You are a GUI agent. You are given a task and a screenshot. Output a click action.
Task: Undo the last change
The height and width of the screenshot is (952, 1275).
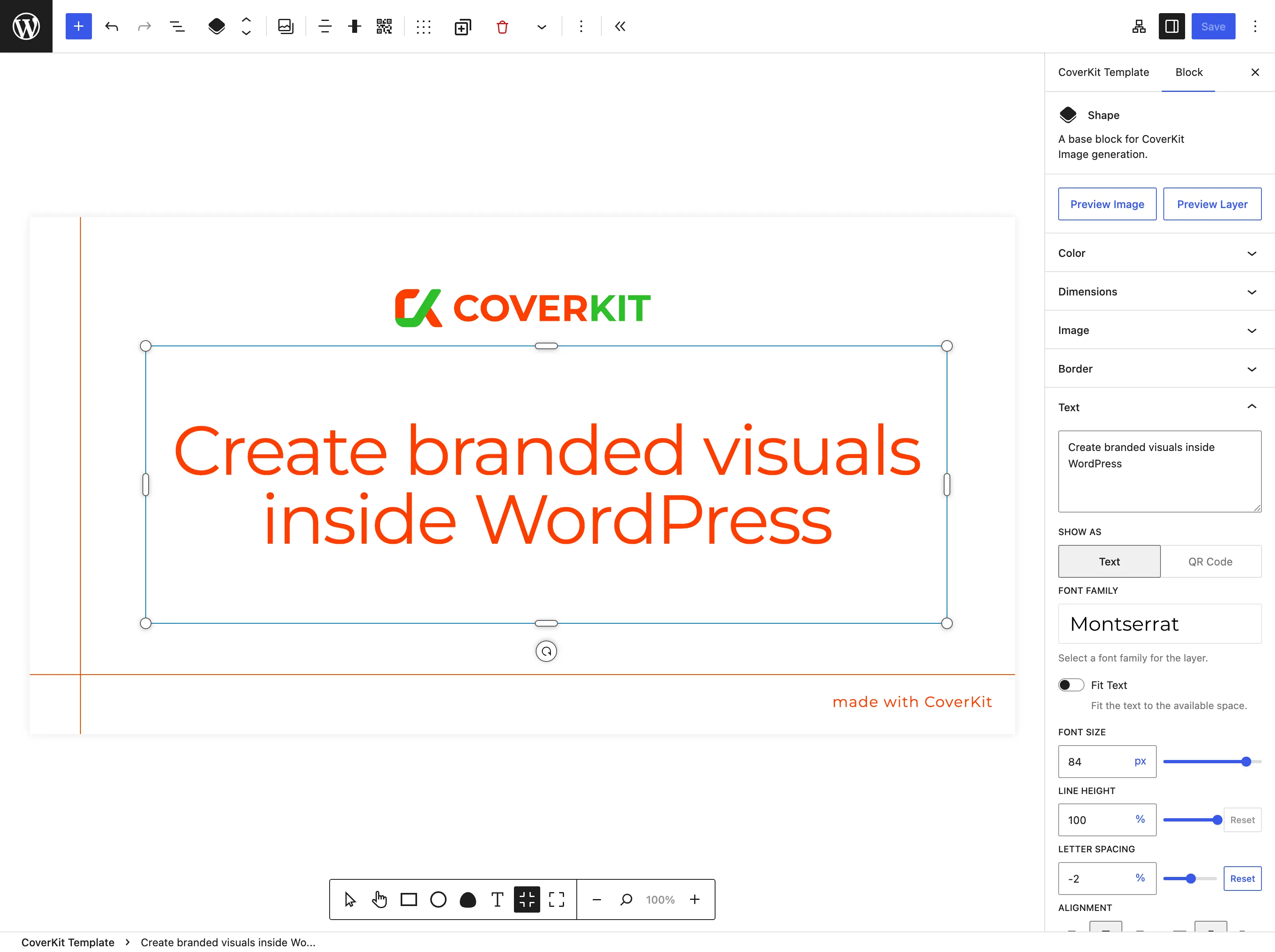(x=112, y=27)
